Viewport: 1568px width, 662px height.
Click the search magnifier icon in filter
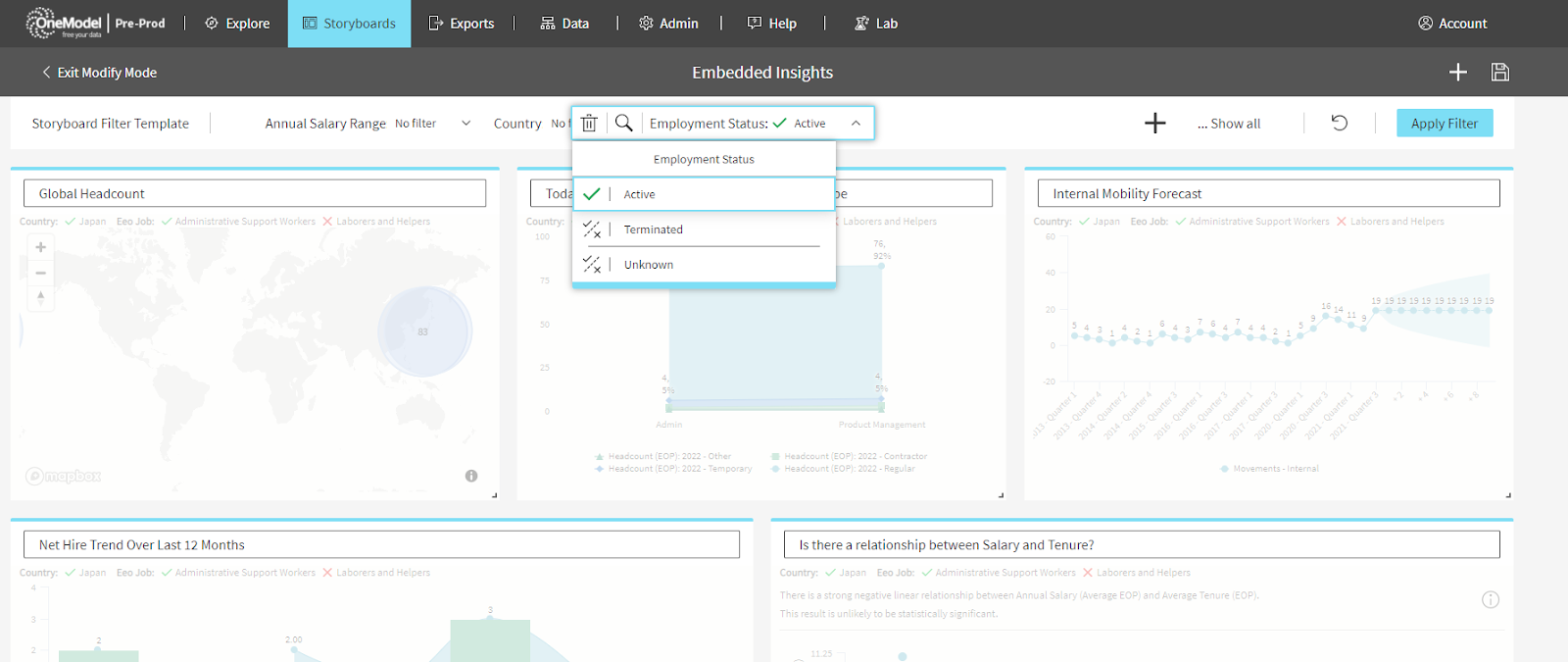(623, 124)
